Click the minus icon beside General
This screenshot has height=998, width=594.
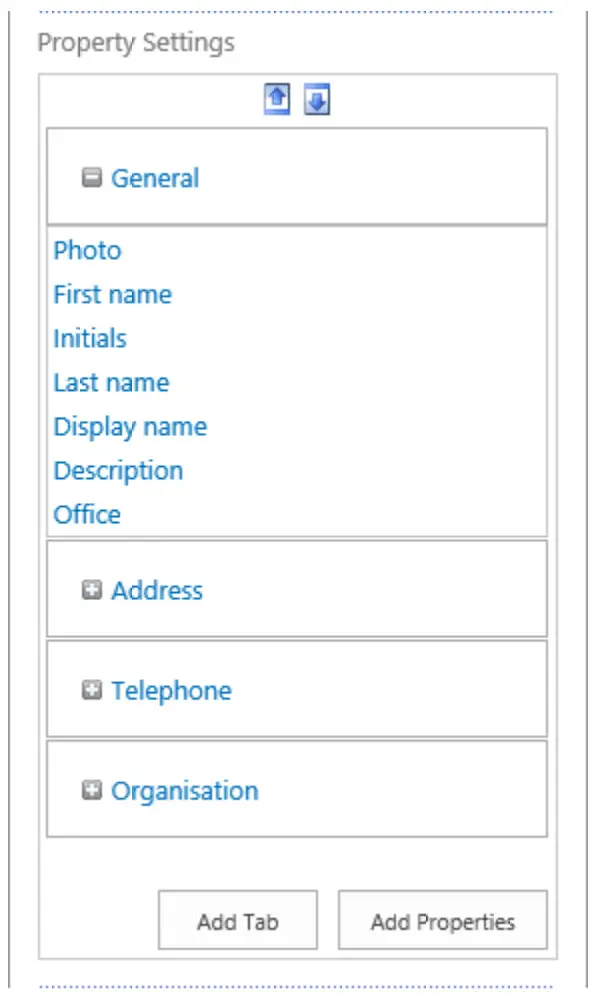coord(92,176)
